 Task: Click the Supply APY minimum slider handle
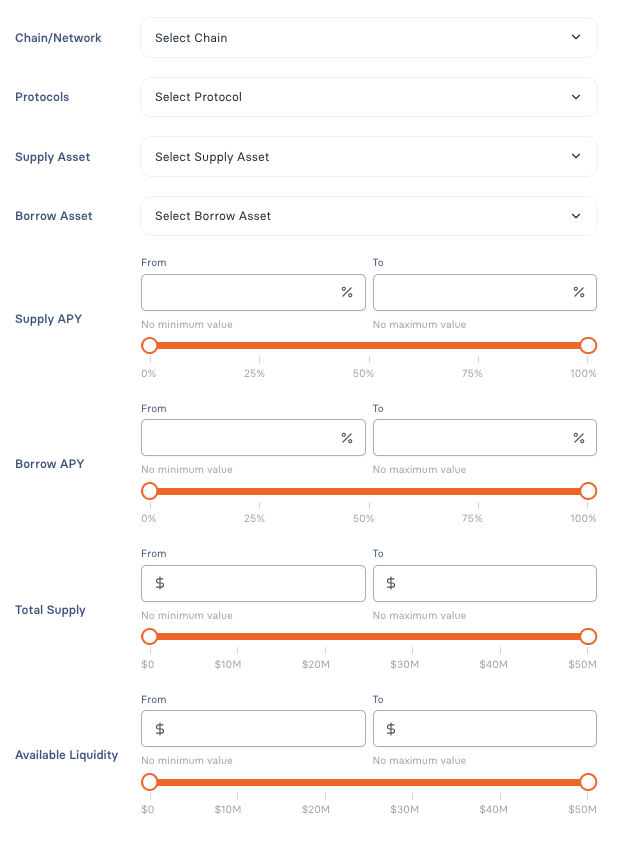pyautogui.click(x=150, y=346)
